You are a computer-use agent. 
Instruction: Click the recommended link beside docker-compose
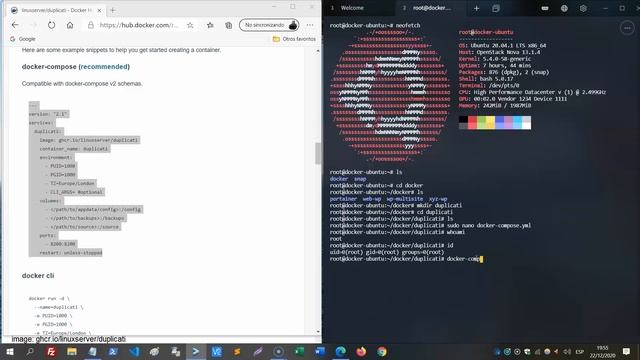[x=104, y=67]
